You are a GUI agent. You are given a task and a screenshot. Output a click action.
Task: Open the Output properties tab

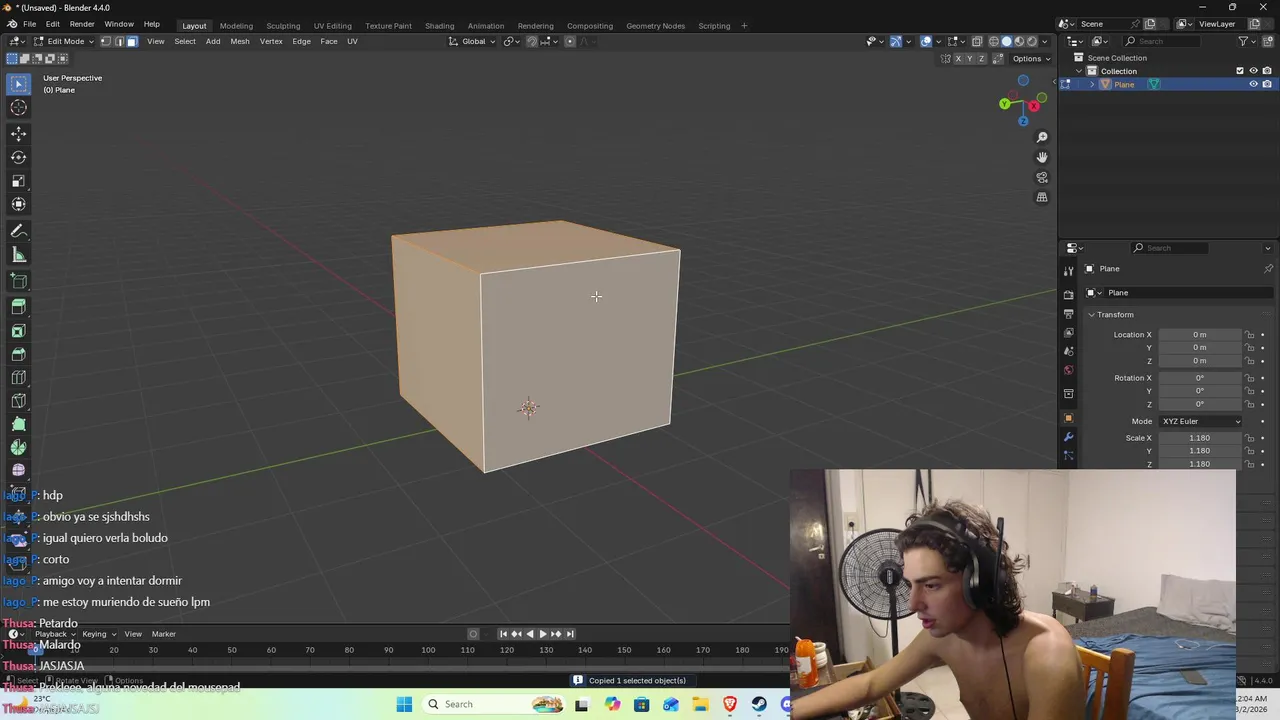pos(1068,314)
